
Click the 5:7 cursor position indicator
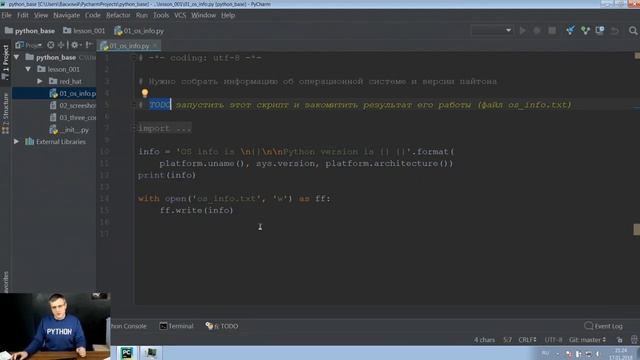tap(507, 340)
